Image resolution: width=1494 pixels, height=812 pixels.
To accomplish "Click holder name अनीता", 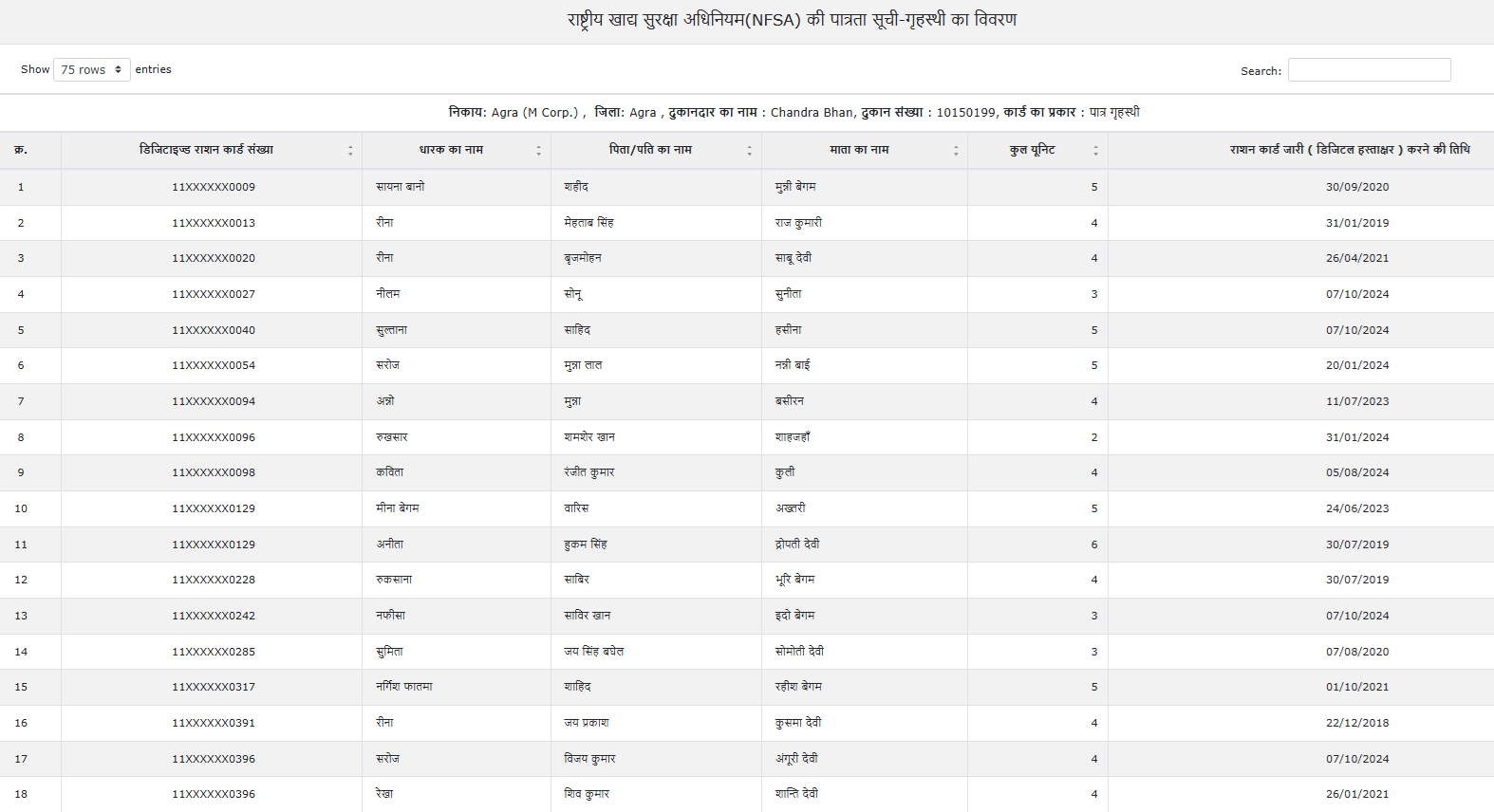I will pyautogui.click(x=390, y=544).
